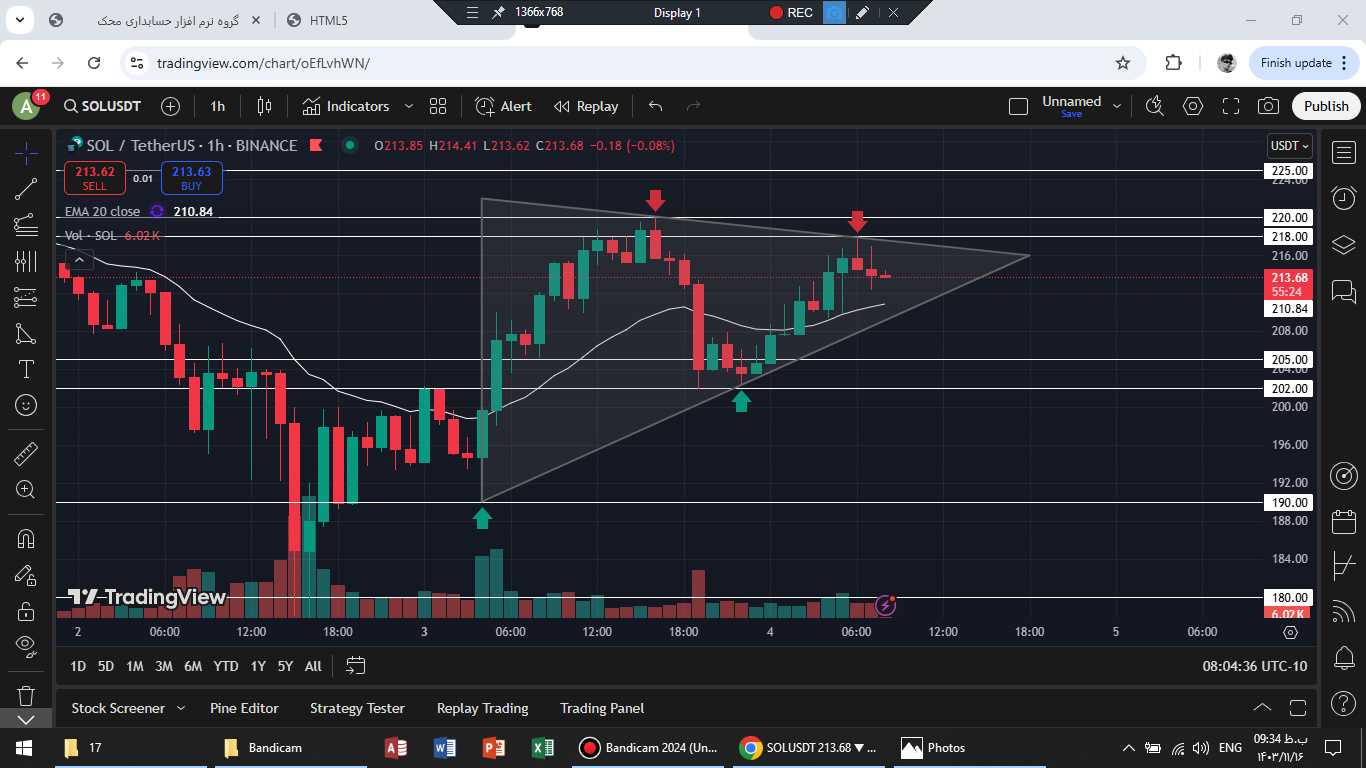Publish the chart idea
The width and height of the screenshot is (1366, 768).
coord(1326,106)
